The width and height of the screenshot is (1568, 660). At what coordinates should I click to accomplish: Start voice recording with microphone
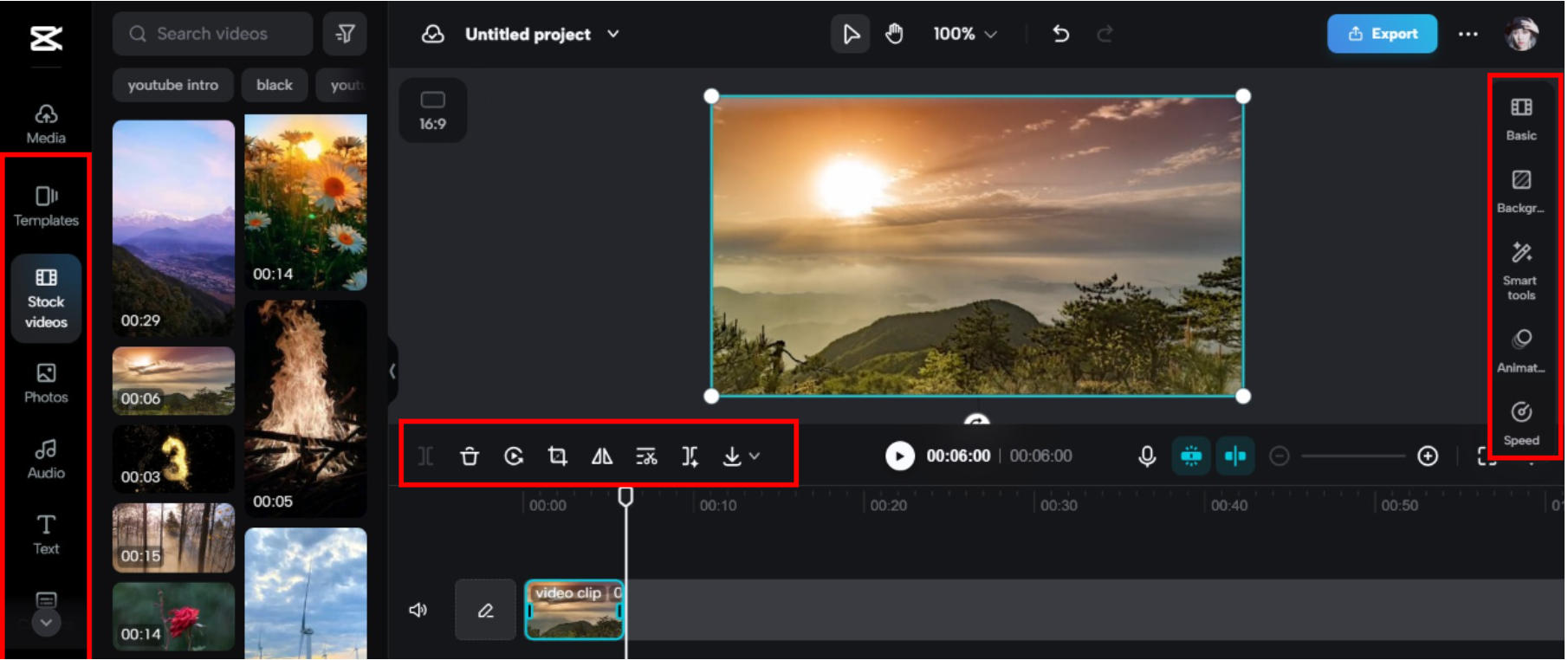[x=1147, y=456]
